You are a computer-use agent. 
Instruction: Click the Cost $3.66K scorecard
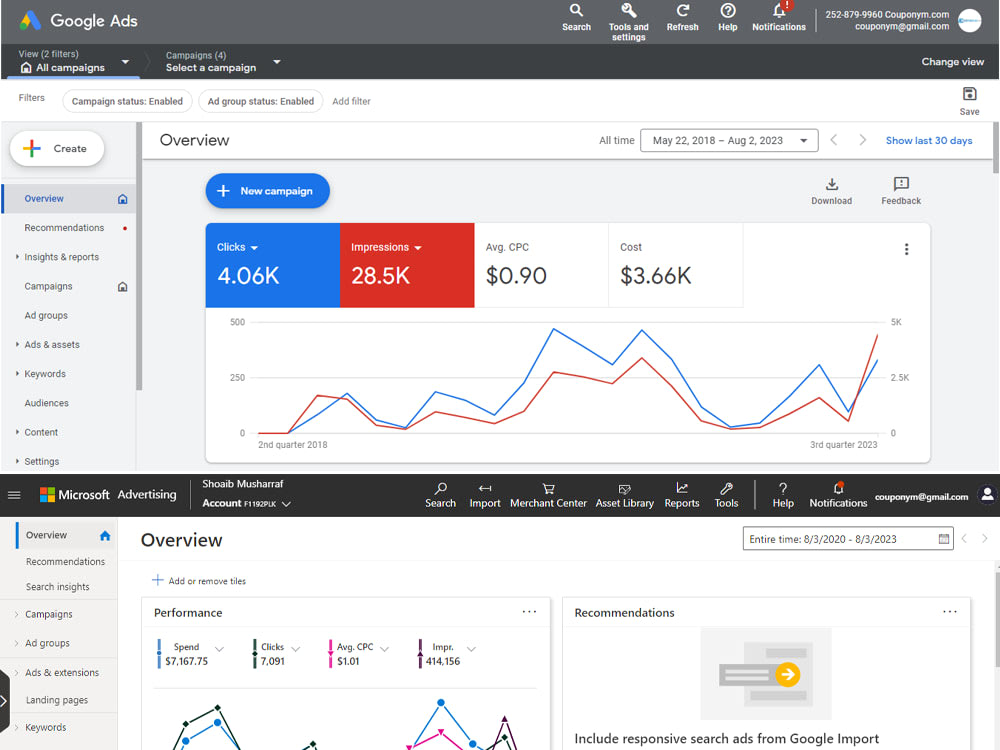coord(675,265)
